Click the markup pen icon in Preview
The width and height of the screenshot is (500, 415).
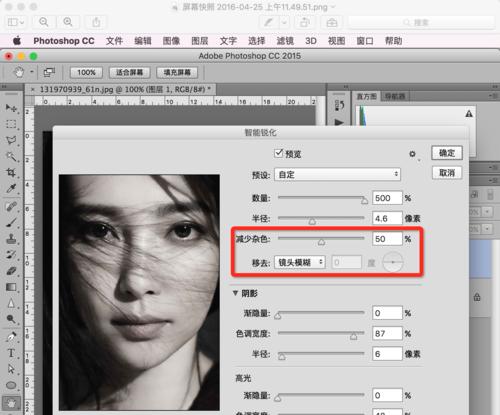coord(268,22)
